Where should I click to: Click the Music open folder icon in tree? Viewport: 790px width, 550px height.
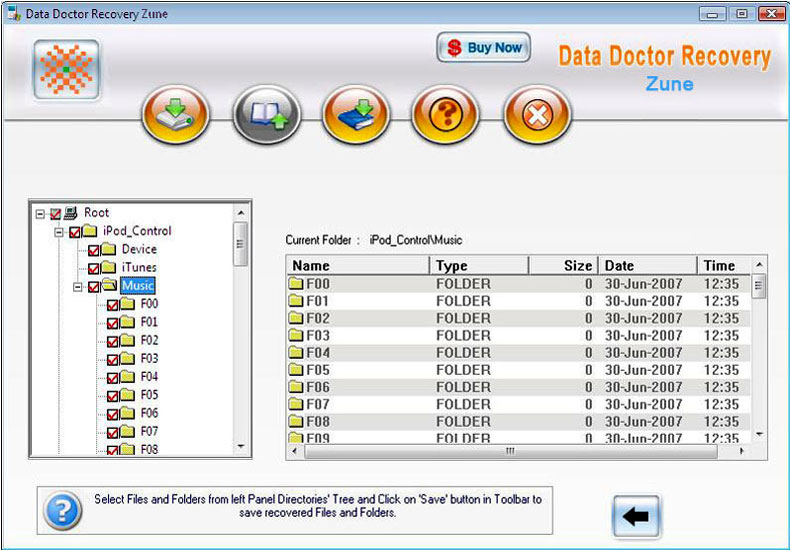[109, 285]
